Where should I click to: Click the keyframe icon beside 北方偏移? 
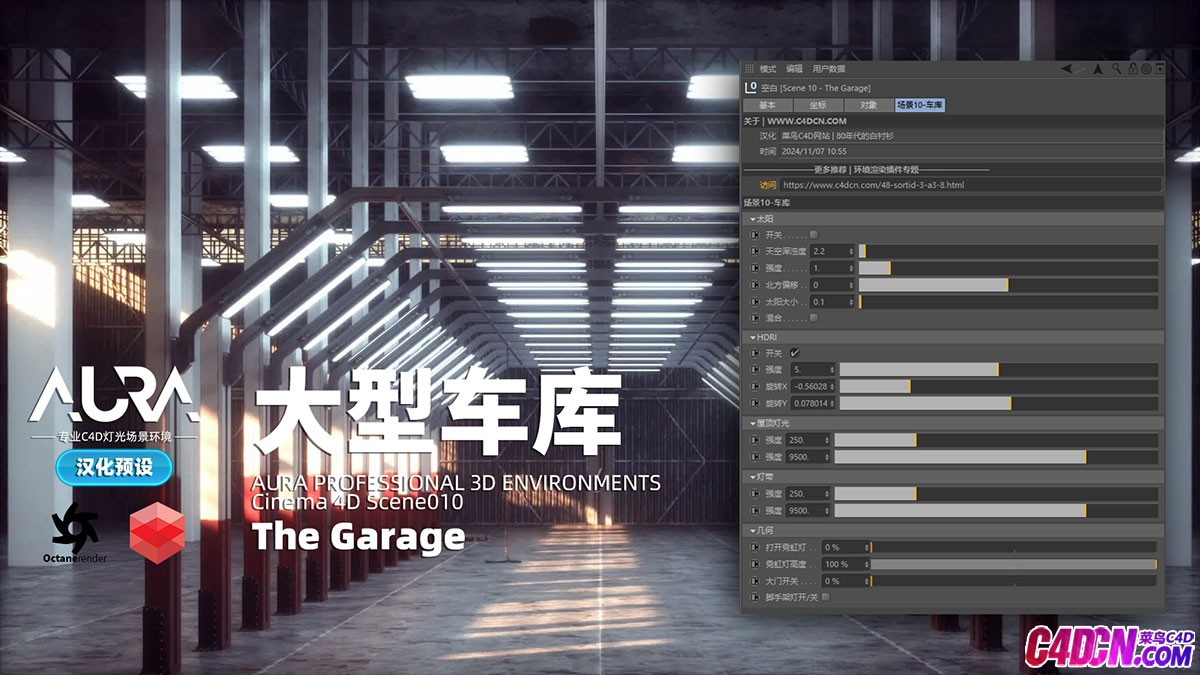(x=755, y=285)
